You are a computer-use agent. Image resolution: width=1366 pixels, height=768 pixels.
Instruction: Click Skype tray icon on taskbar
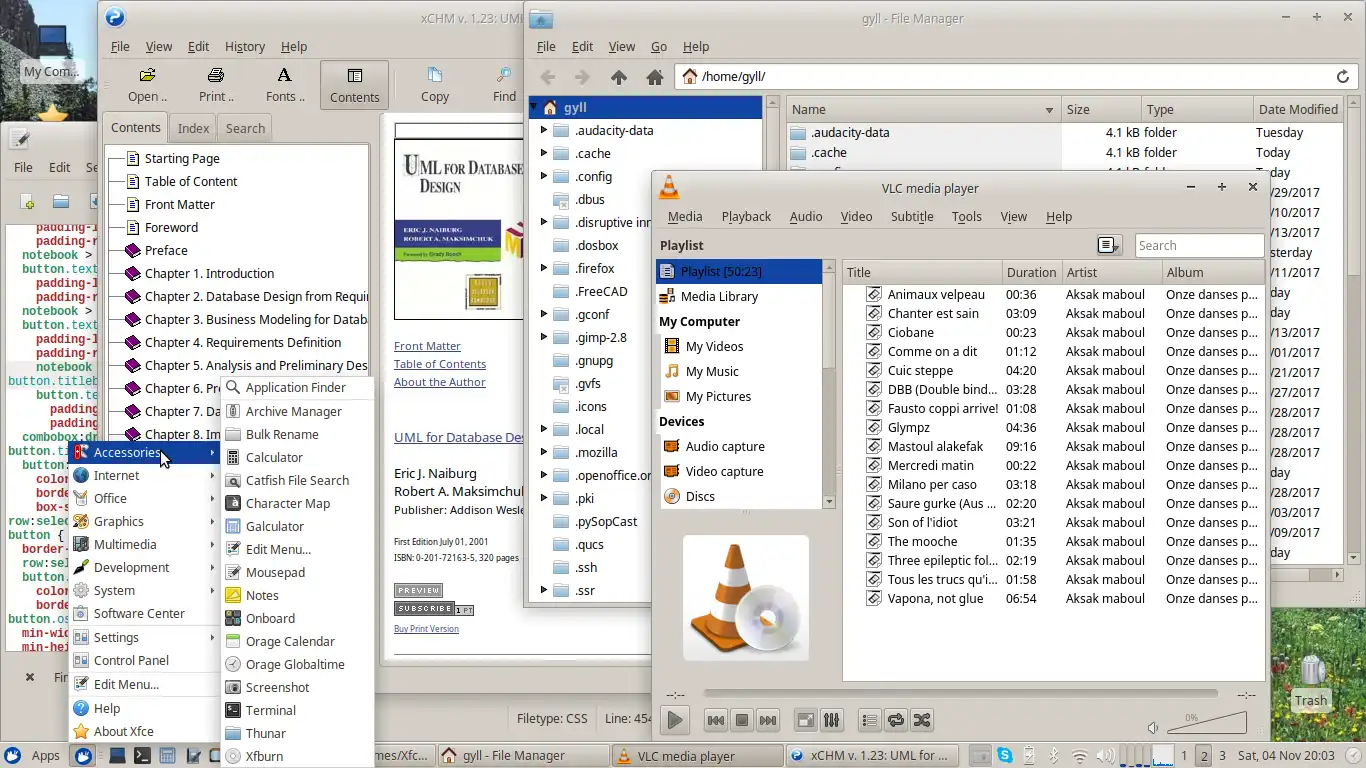coord(1004,756)
